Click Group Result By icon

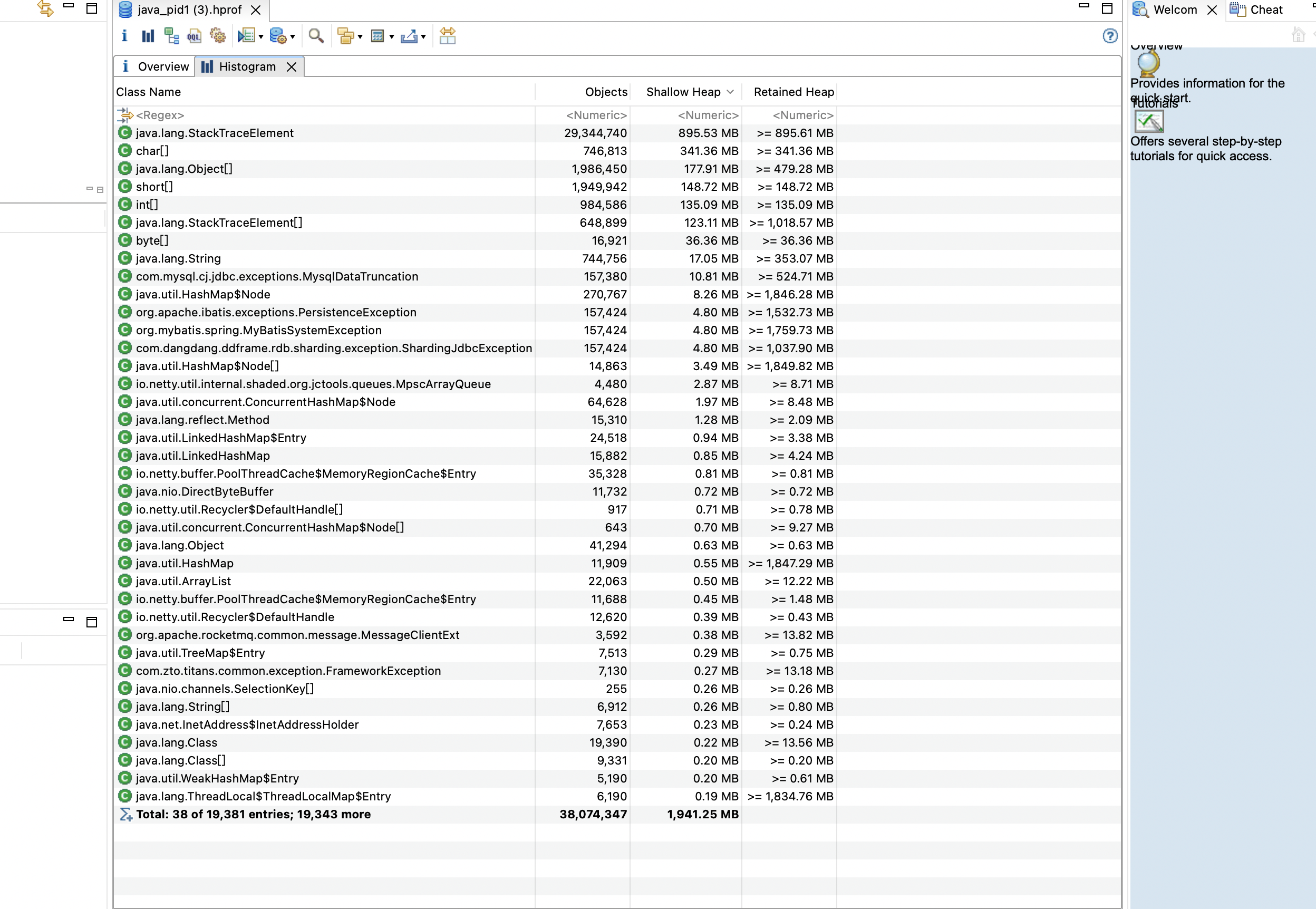click(346, 36)
